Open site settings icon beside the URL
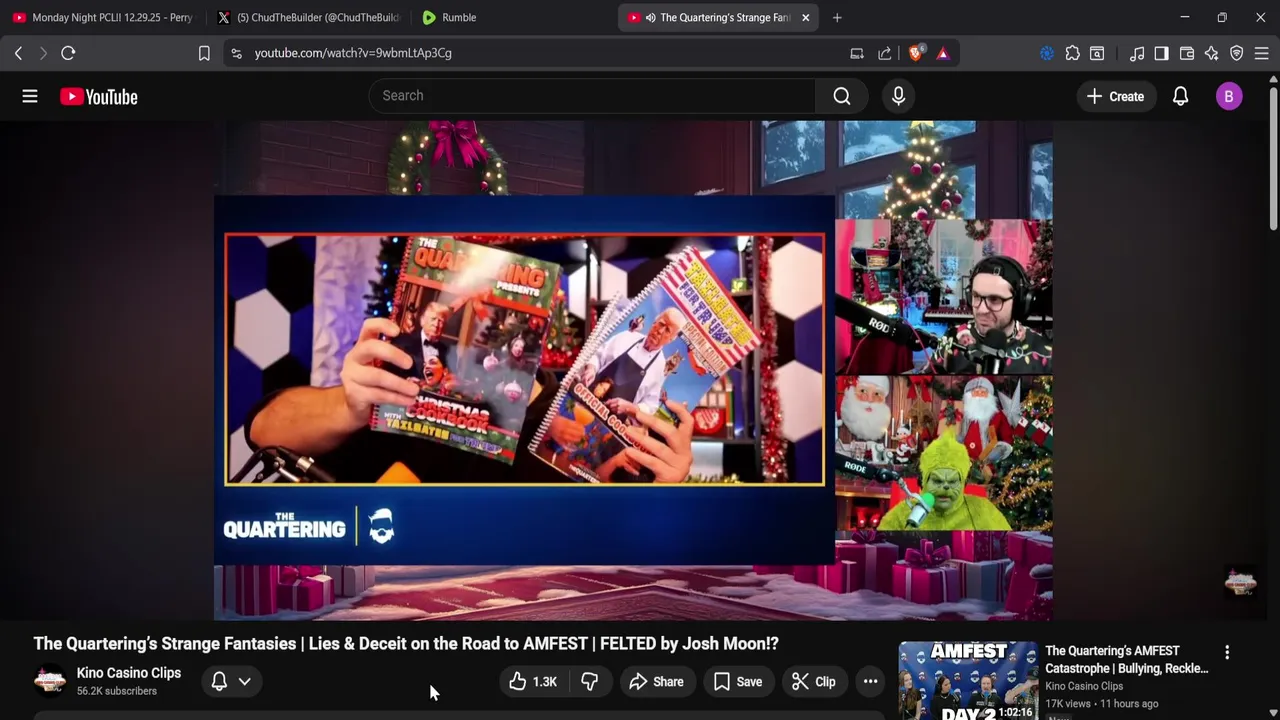 (x=236, y=53)
